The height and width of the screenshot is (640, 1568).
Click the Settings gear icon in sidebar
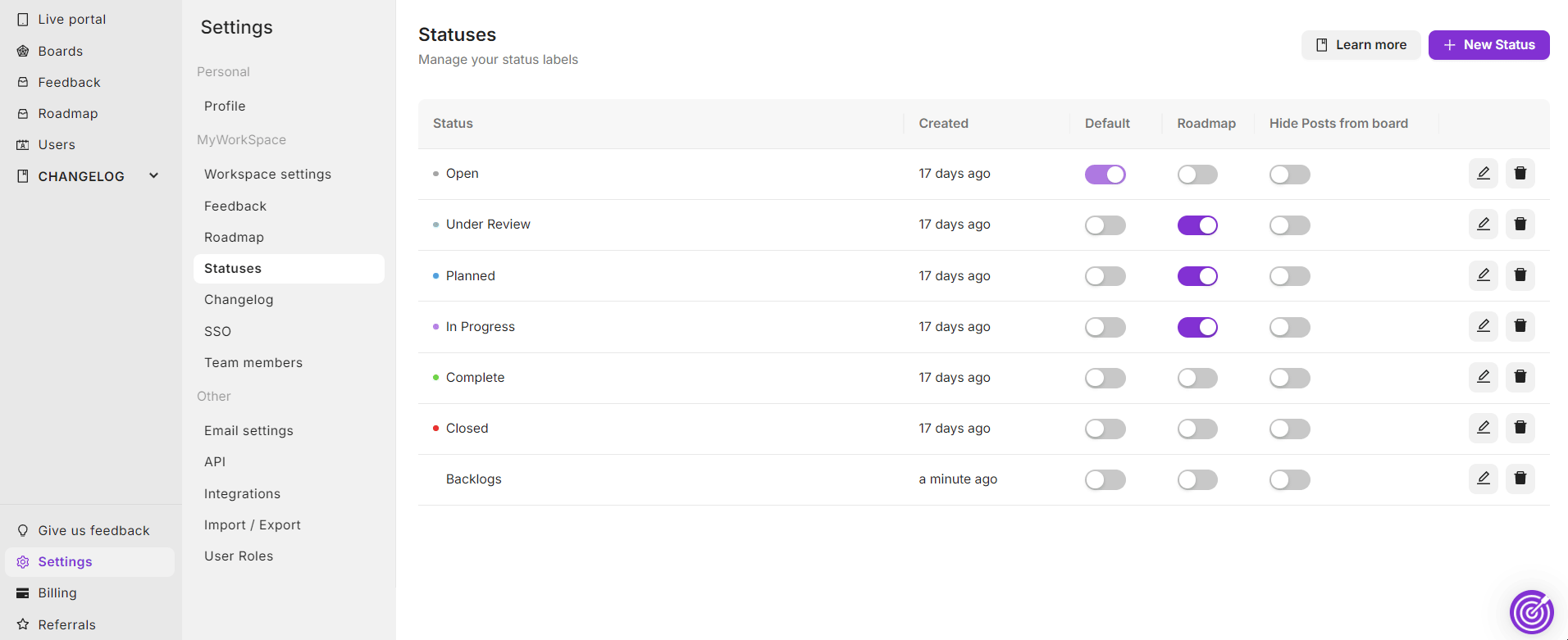point(23,561)
